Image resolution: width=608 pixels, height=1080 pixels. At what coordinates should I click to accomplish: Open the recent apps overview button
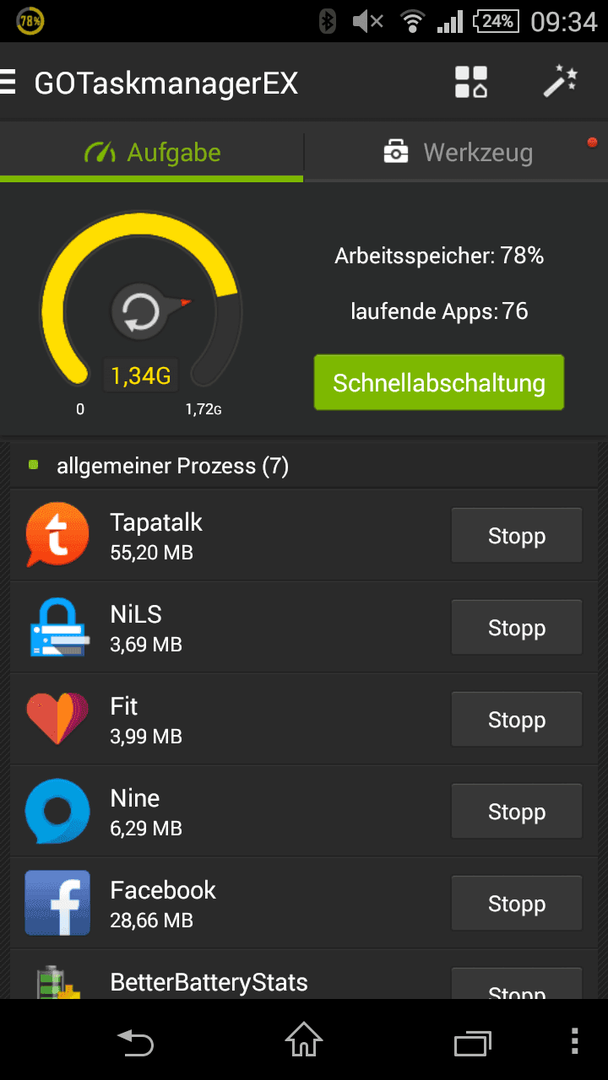tap(473, 1042)
